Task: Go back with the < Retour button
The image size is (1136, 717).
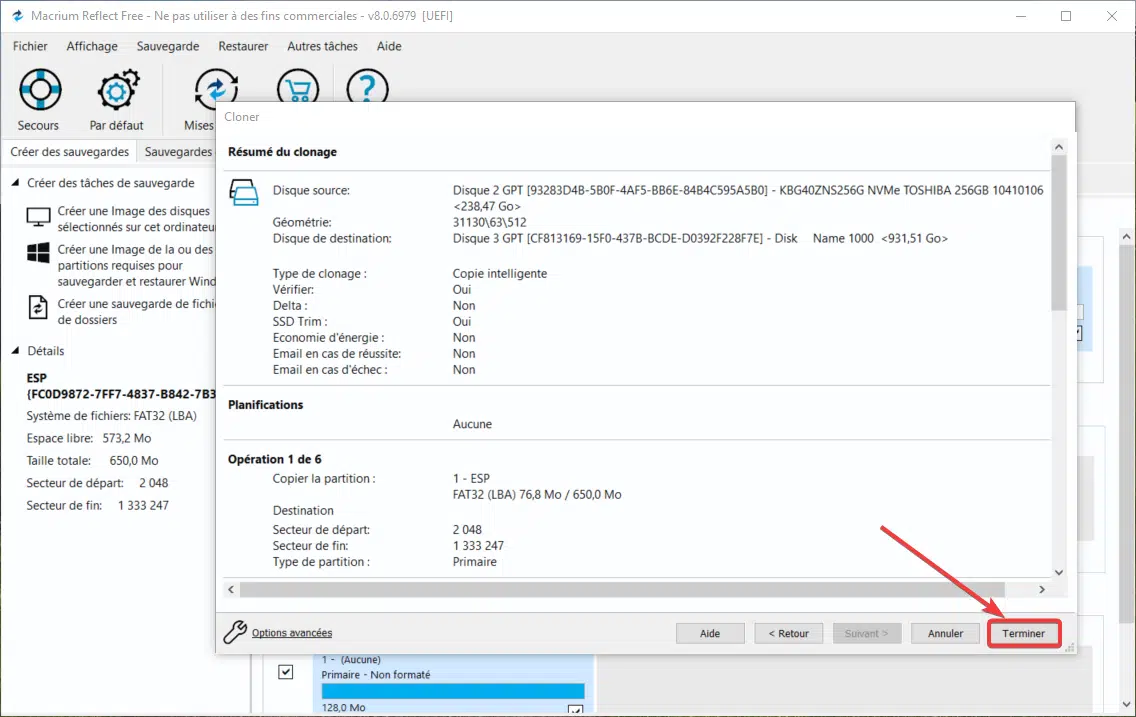Action: 789,633
